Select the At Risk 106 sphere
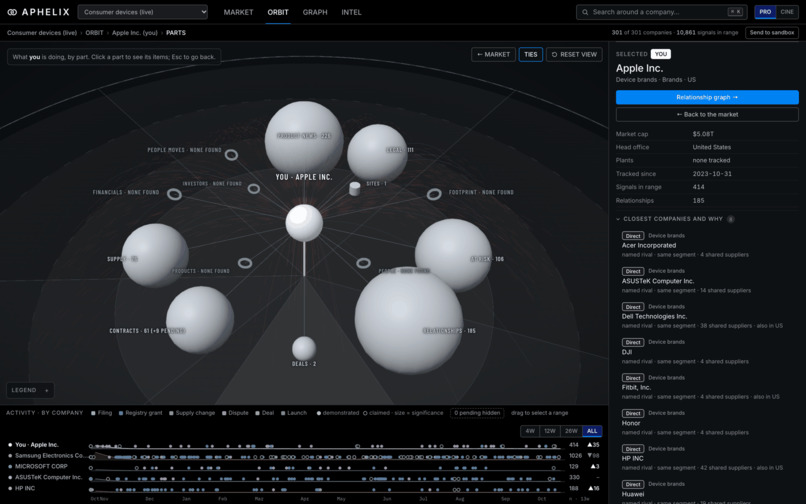Image resolution: width=806 pixels, height=504 pixels. pos(453,255)
